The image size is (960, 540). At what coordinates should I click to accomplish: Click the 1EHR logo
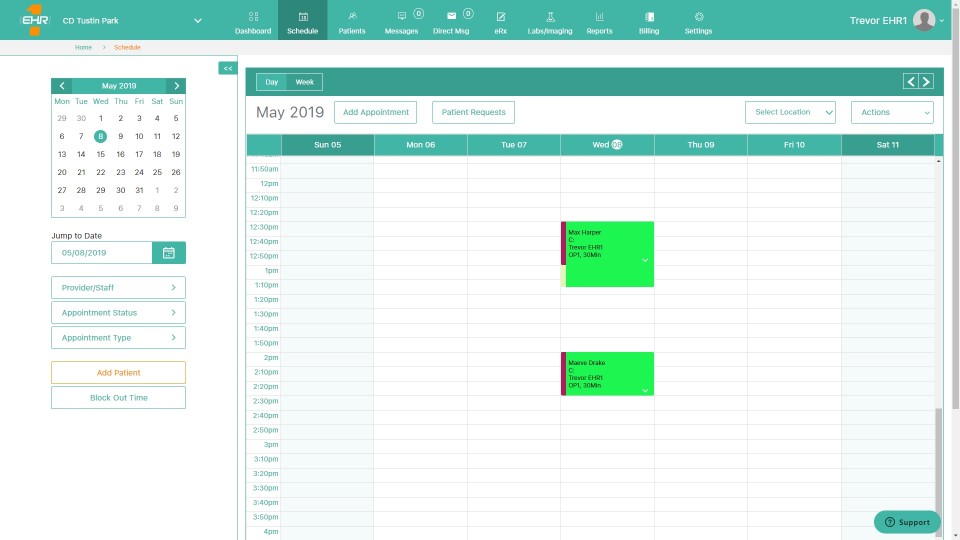[34, 20]
